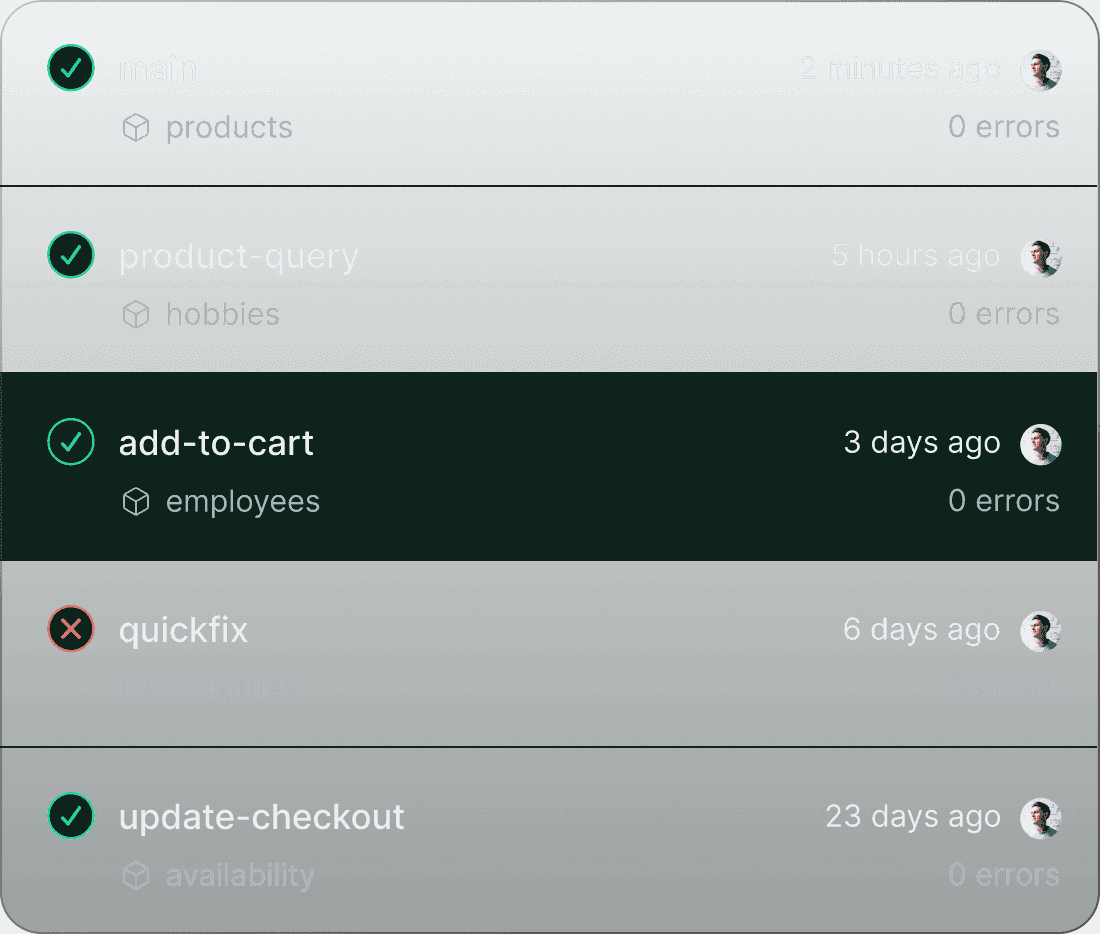
Task: Click the package icon beside employees
Action: tap(135, 501)
